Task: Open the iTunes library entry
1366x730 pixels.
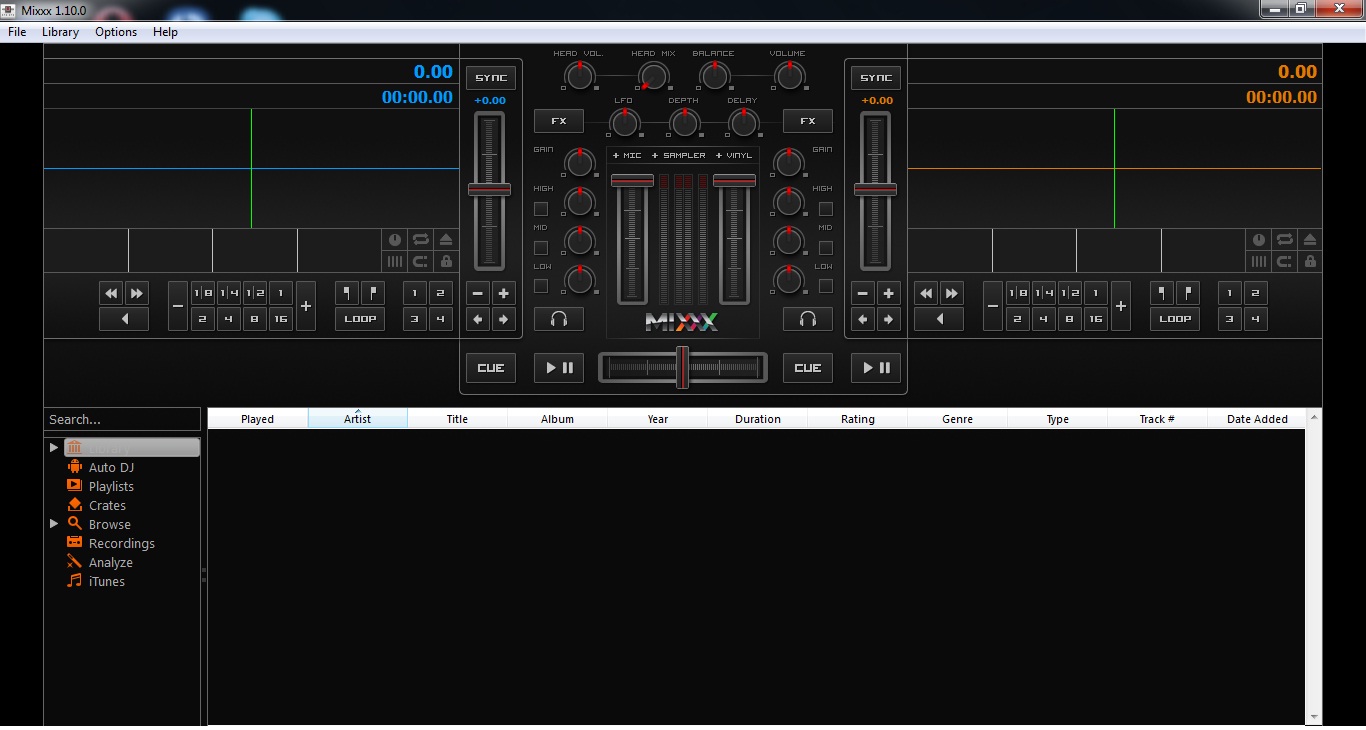Action: tap(107, 581)
